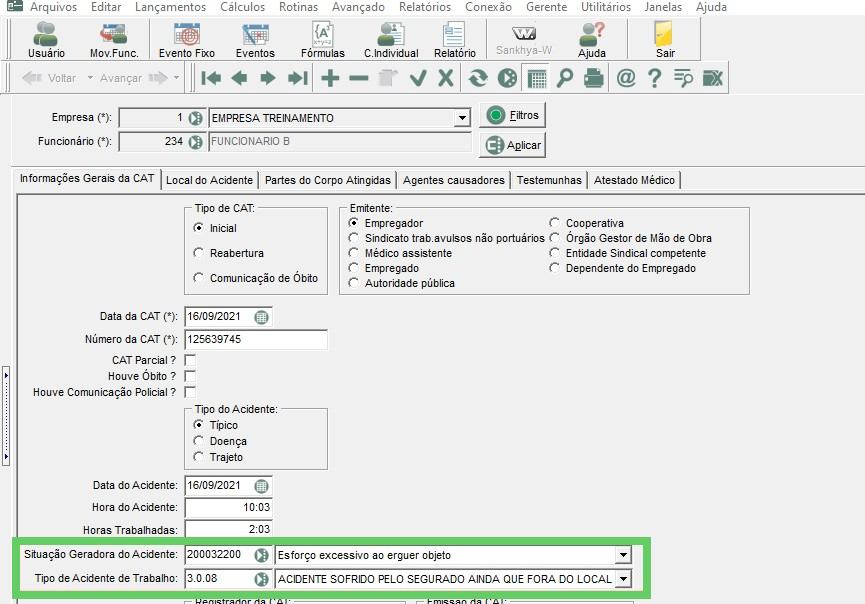Open Mov.Func. toolbar icon
This screenshot has height=604, width=865.
click(x=114, y=40)
